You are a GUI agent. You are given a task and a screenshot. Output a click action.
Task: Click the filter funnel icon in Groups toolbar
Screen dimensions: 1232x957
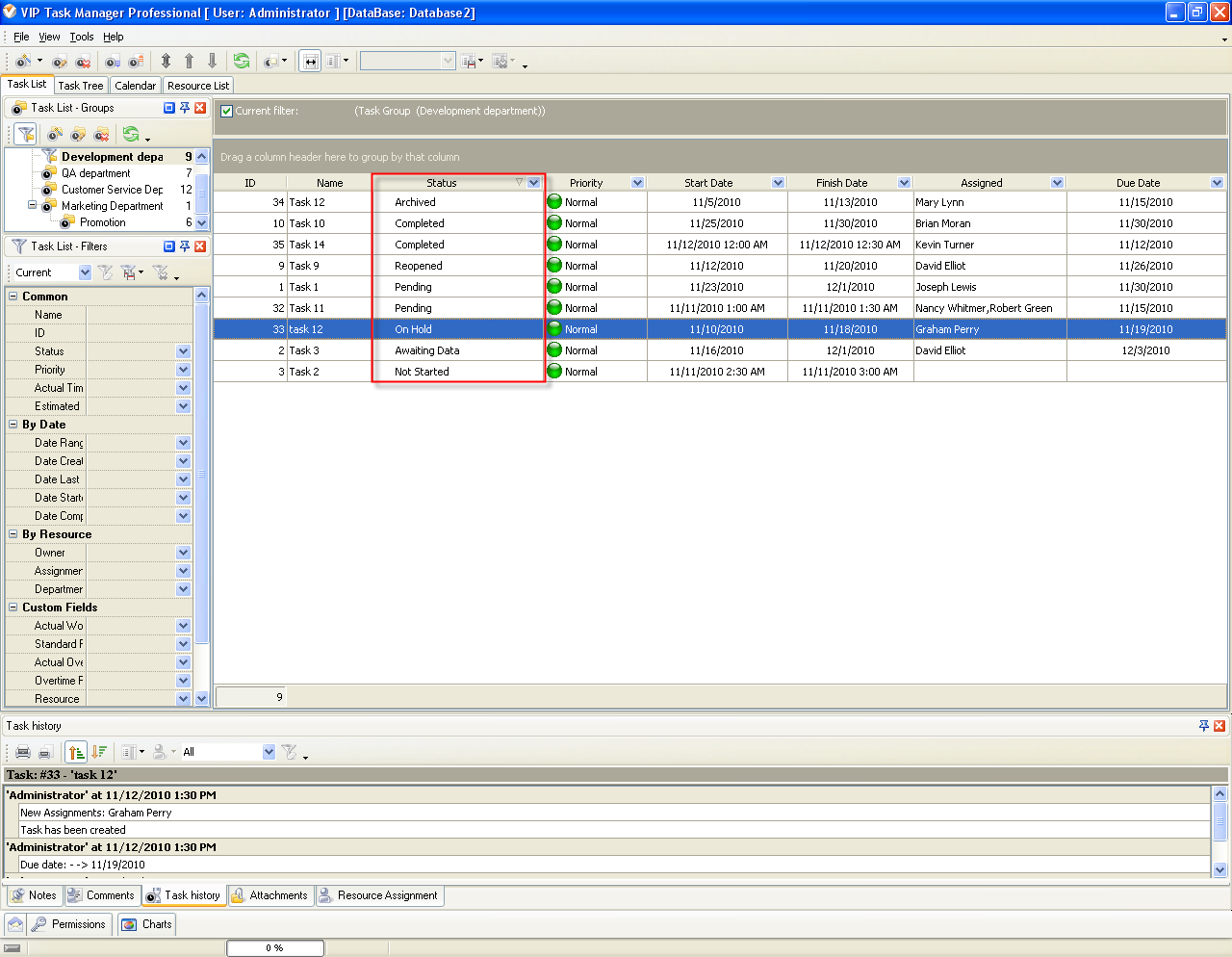pos(26,134)
